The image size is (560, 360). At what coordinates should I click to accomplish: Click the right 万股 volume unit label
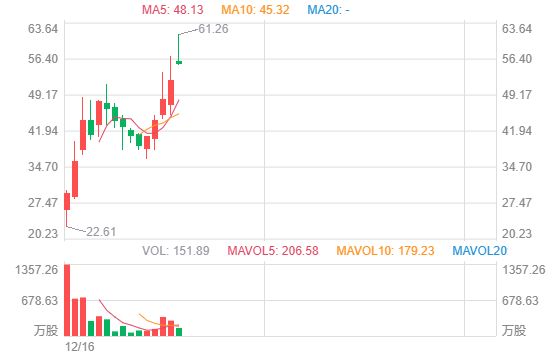coord(514,330)
